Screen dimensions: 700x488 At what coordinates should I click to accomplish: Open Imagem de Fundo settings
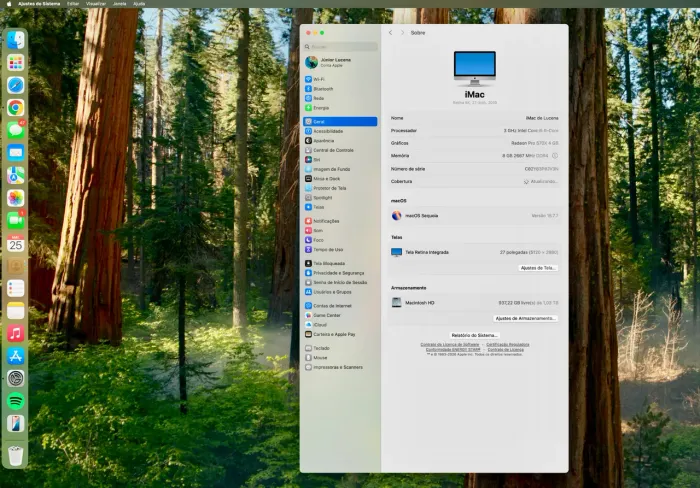340,169
